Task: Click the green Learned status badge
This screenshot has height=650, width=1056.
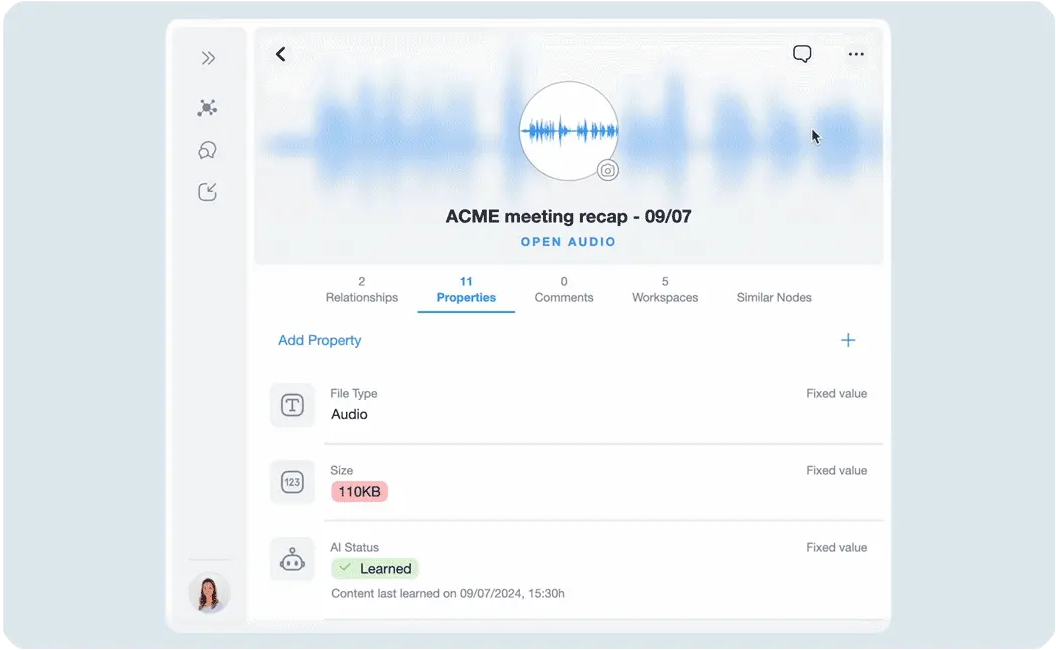Action: (x=375, y=569)
